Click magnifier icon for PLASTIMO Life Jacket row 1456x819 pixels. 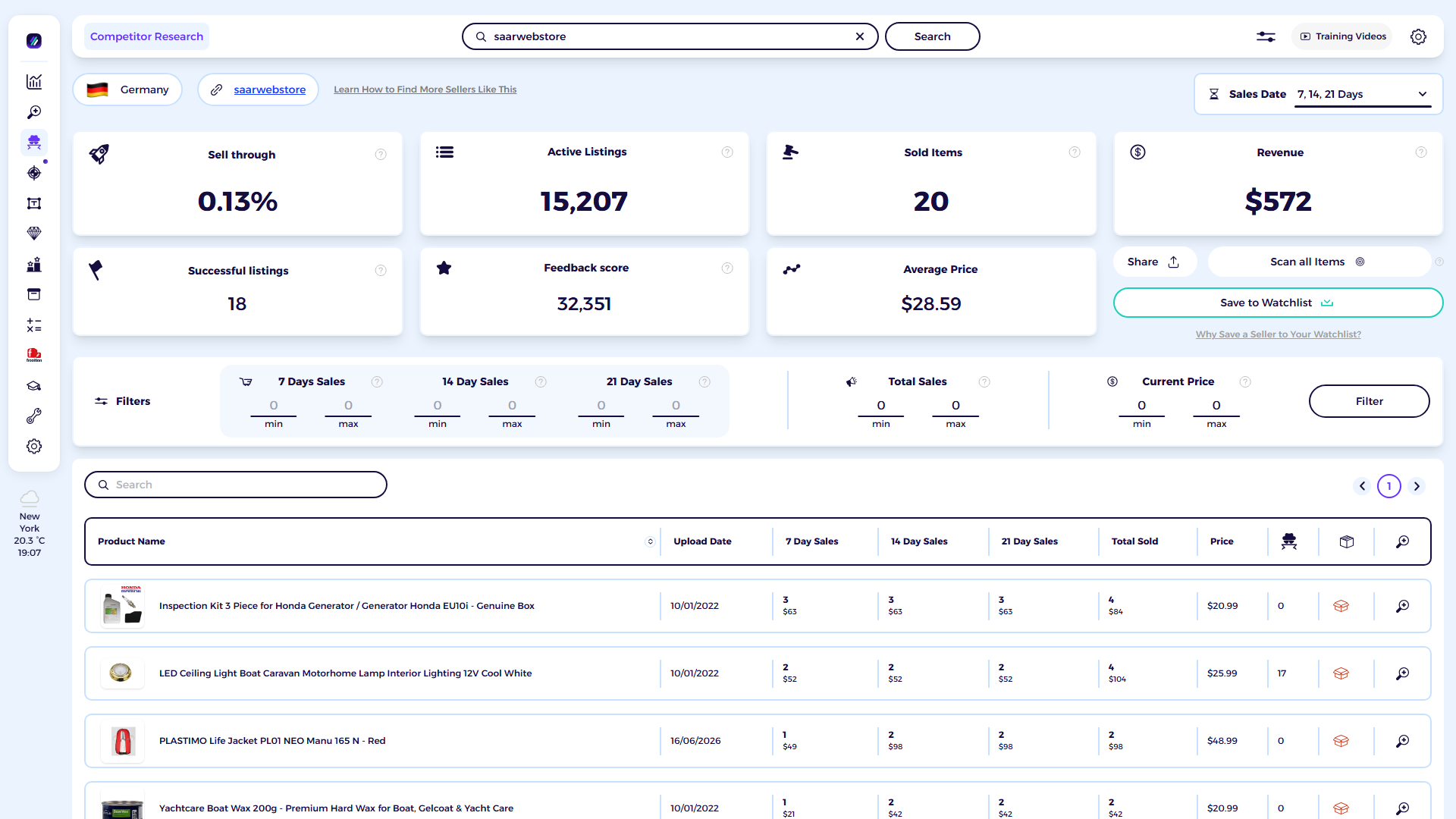[1403, 741]
